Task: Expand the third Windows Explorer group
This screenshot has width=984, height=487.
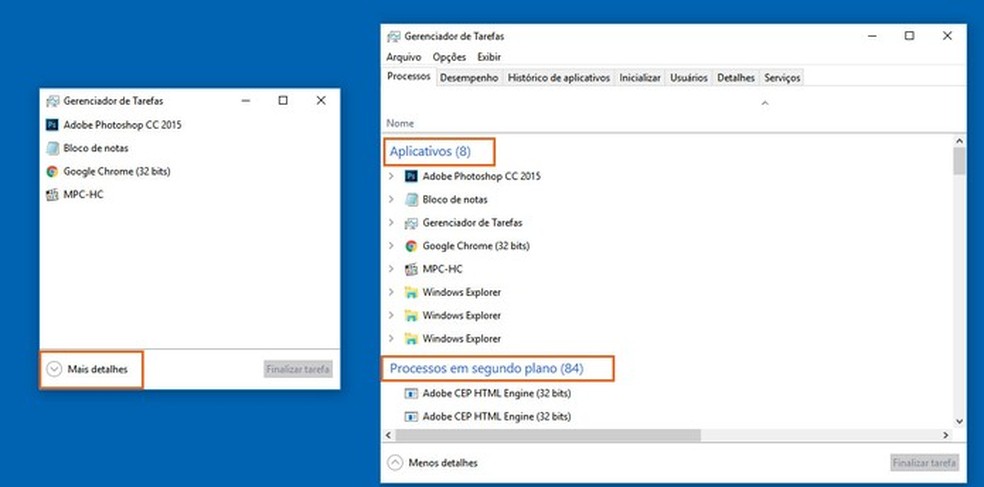Action: [391, 339]
